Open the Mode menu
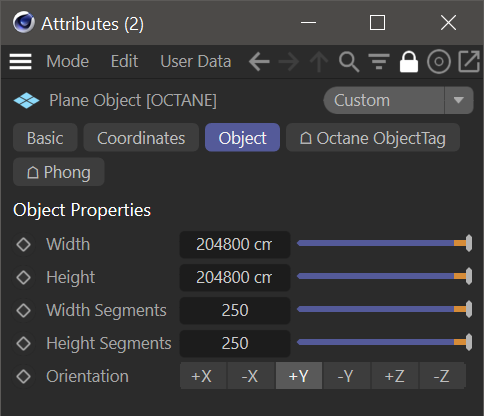This screenshot has height=416, width=484. click(68, 62)
